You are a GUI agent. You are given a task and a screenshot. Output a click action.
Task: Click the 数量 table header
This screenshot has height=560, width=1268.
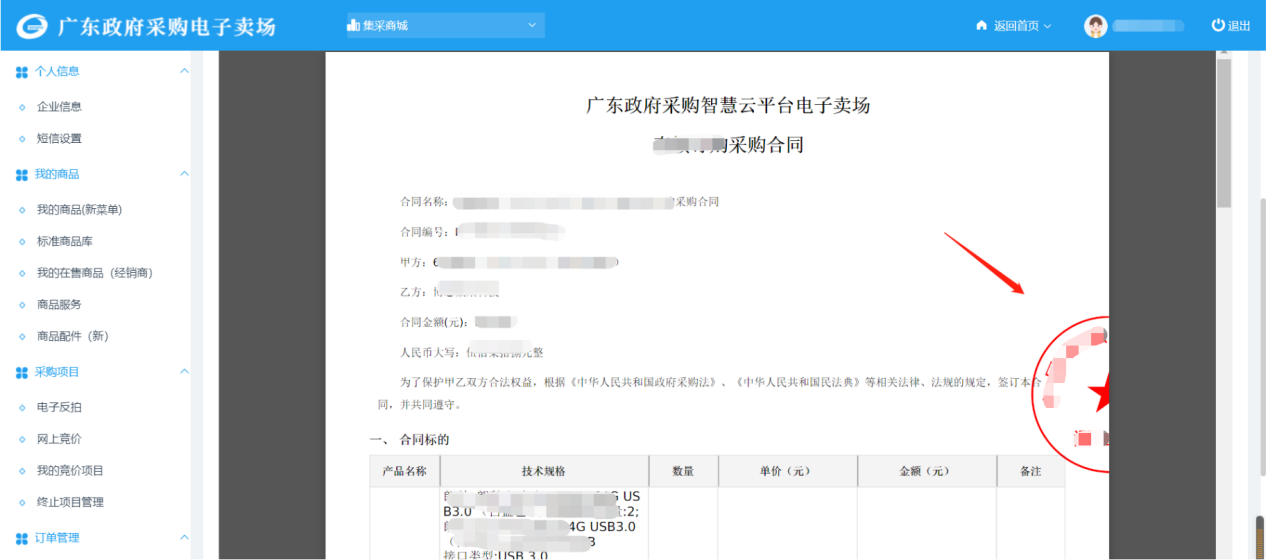click(x=683, y=471)
